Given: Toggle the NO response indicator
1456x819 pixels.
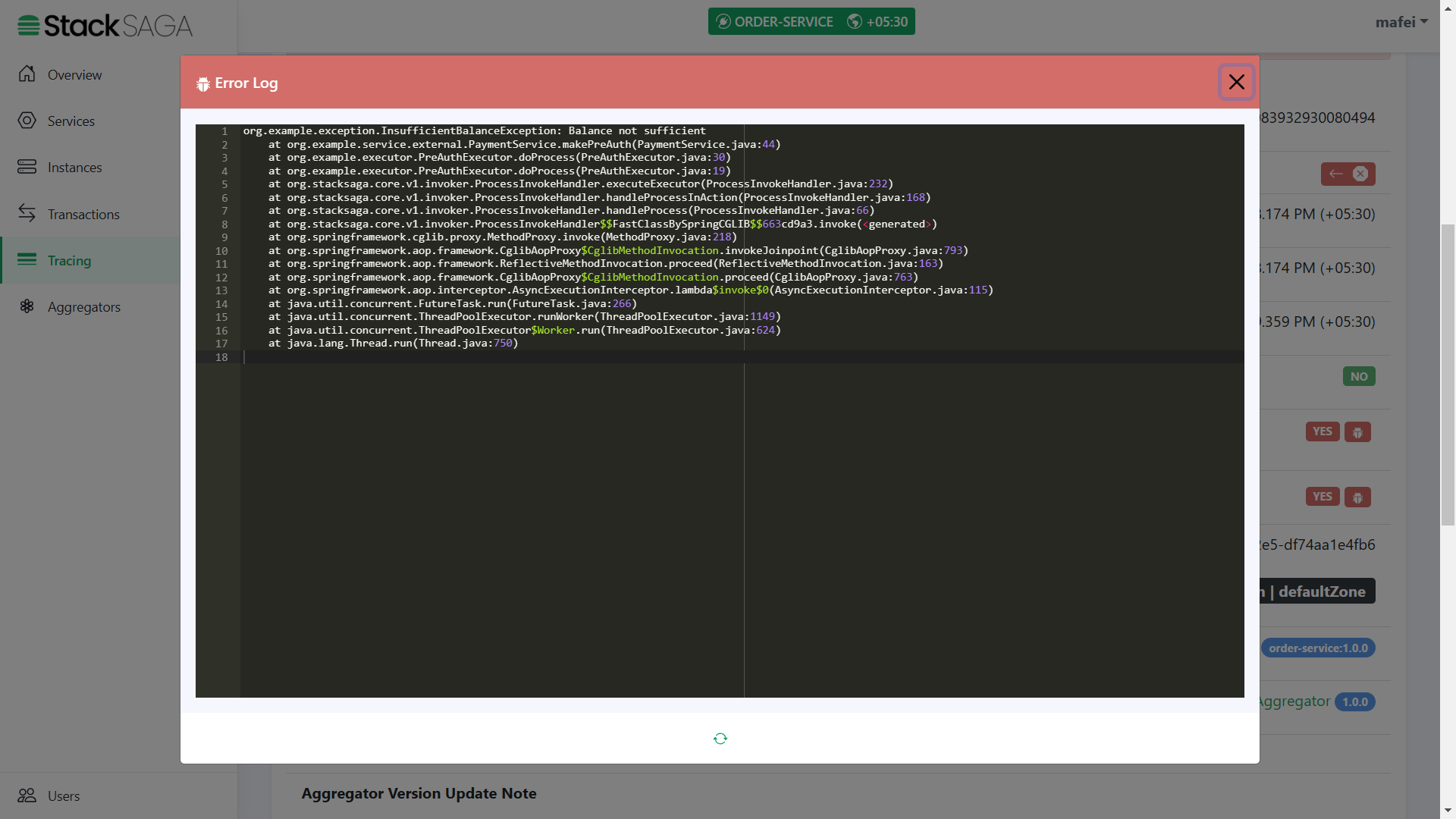Looking at the screenshot, I should coord(1359,376).
